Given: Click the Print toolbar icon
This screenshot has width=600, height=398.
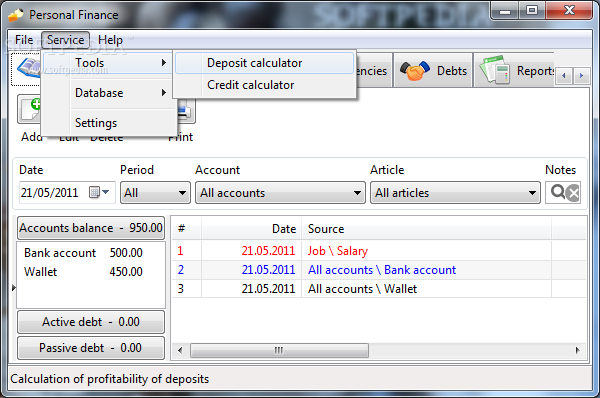Looking at the screenshot, I should (x=186, y=112).
